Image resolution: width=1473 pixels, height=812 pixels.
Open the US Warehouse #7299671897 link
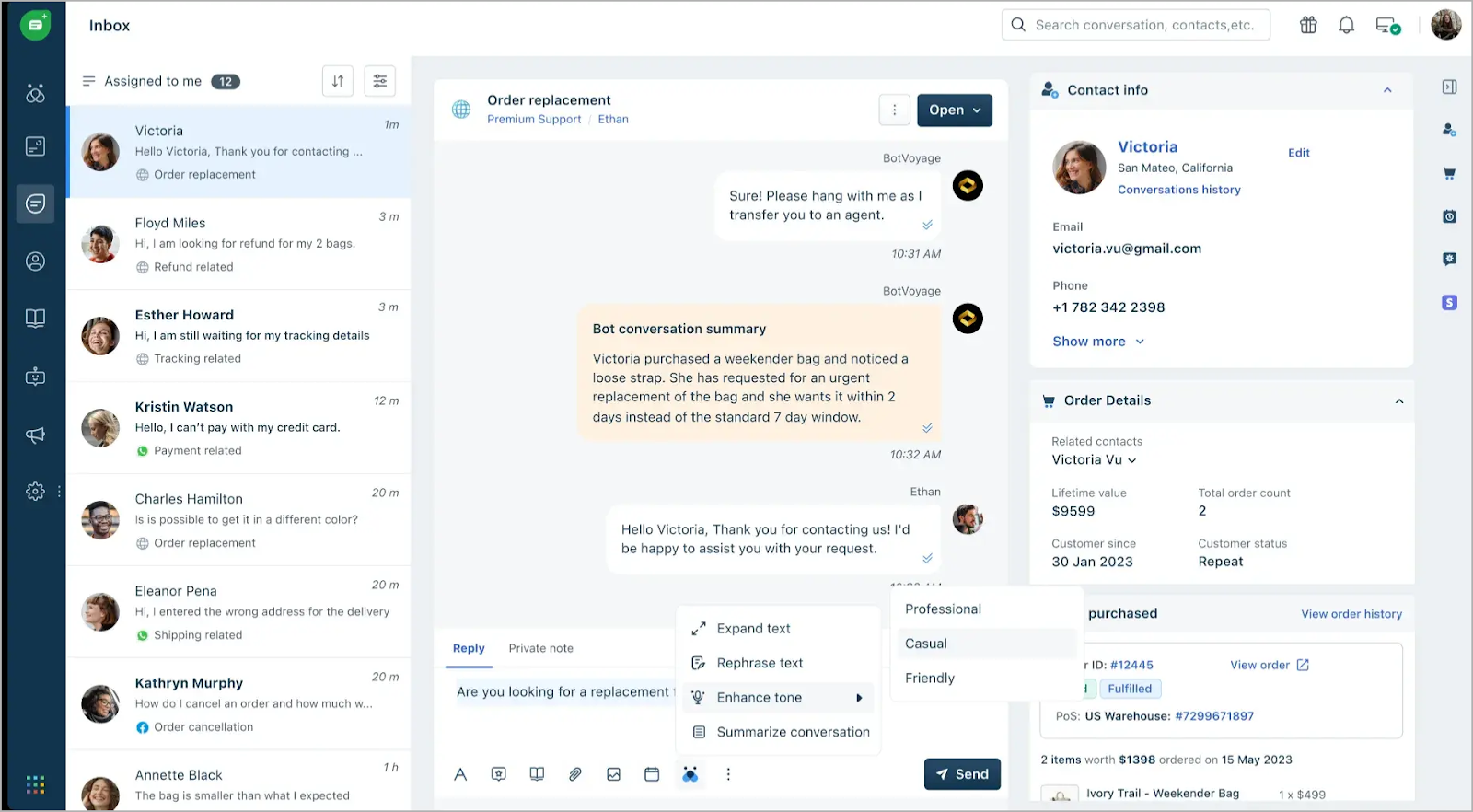[x=1214, y=716]
